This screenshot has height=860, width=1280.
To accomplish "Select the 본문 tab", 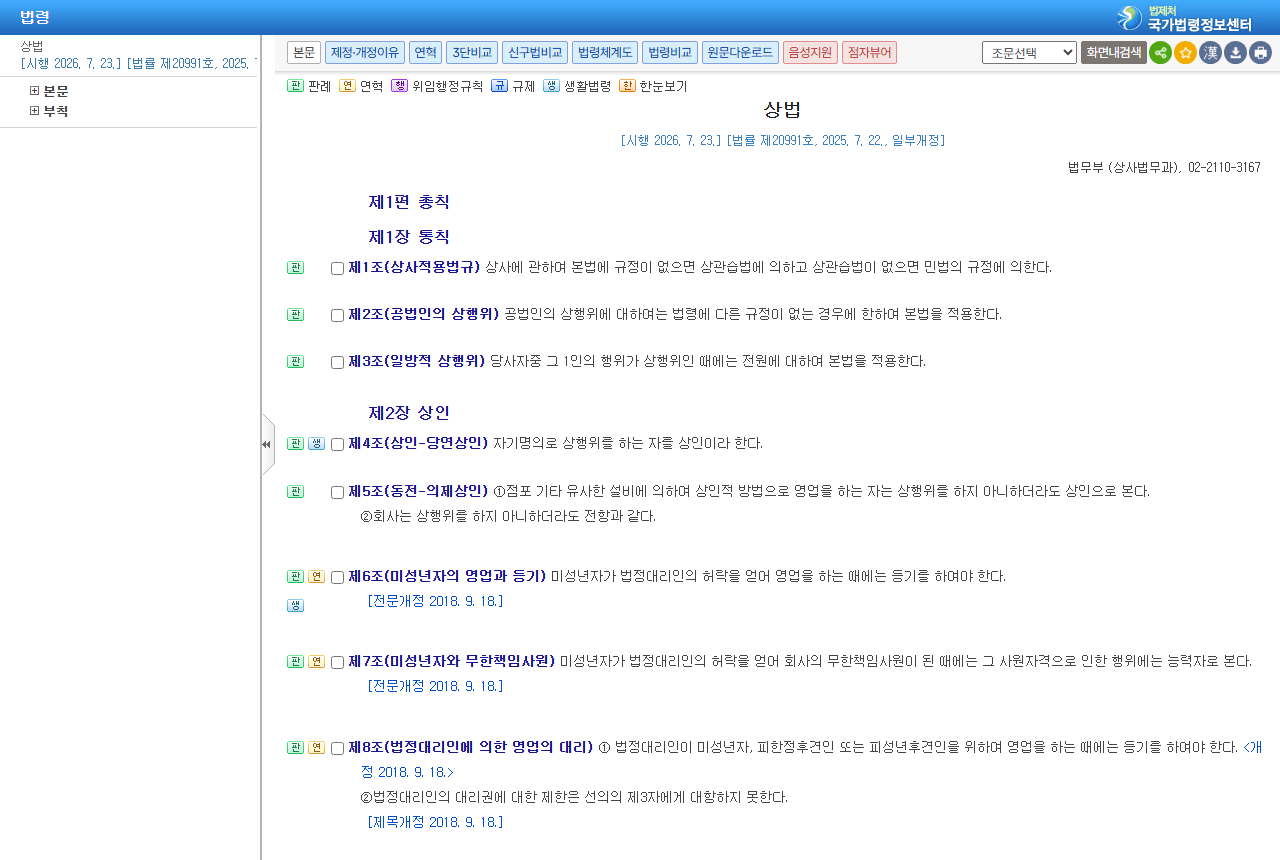I will click(304, 52).
